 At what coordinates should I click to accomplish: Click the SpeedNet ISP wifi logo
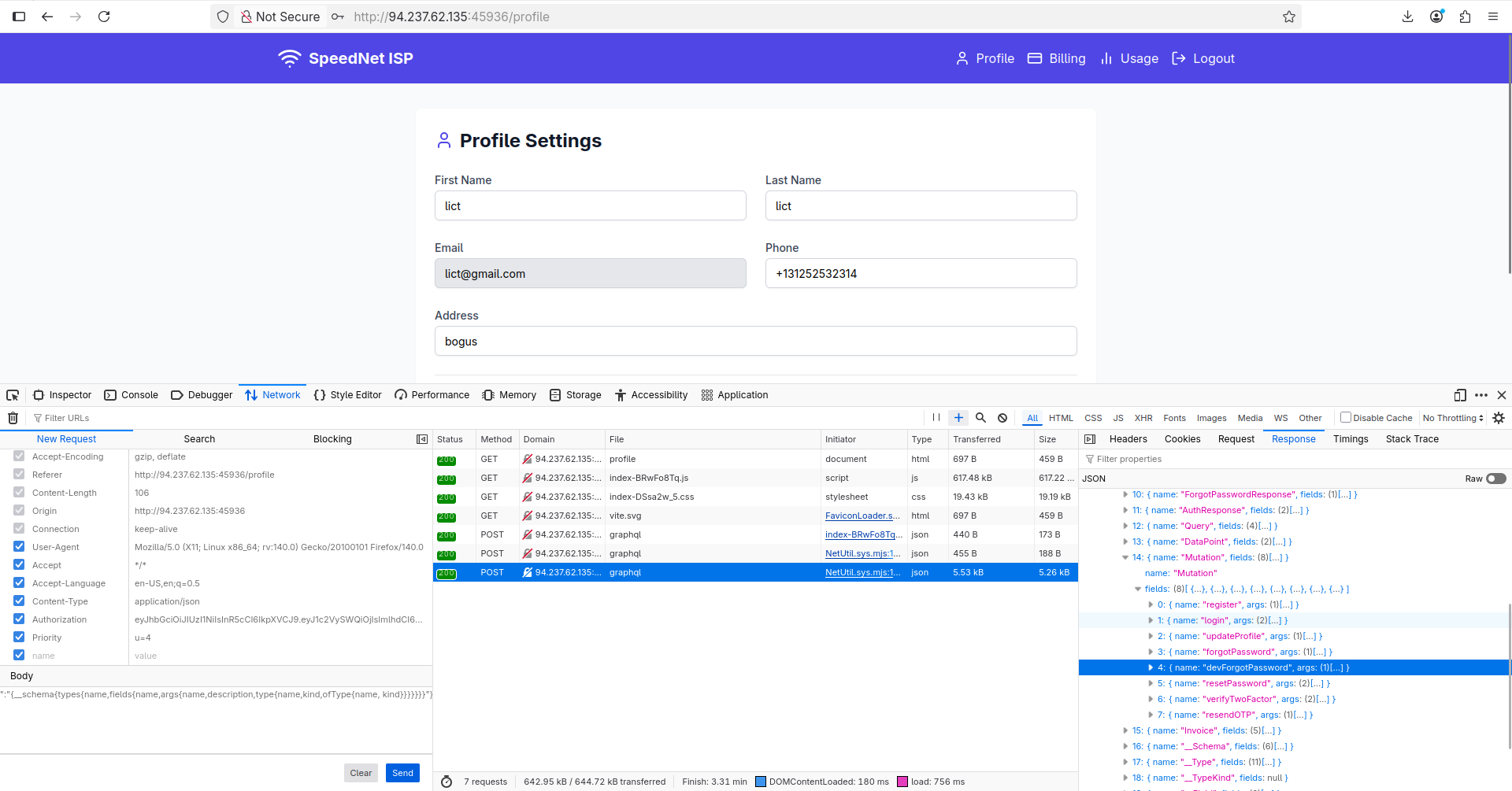290,58
